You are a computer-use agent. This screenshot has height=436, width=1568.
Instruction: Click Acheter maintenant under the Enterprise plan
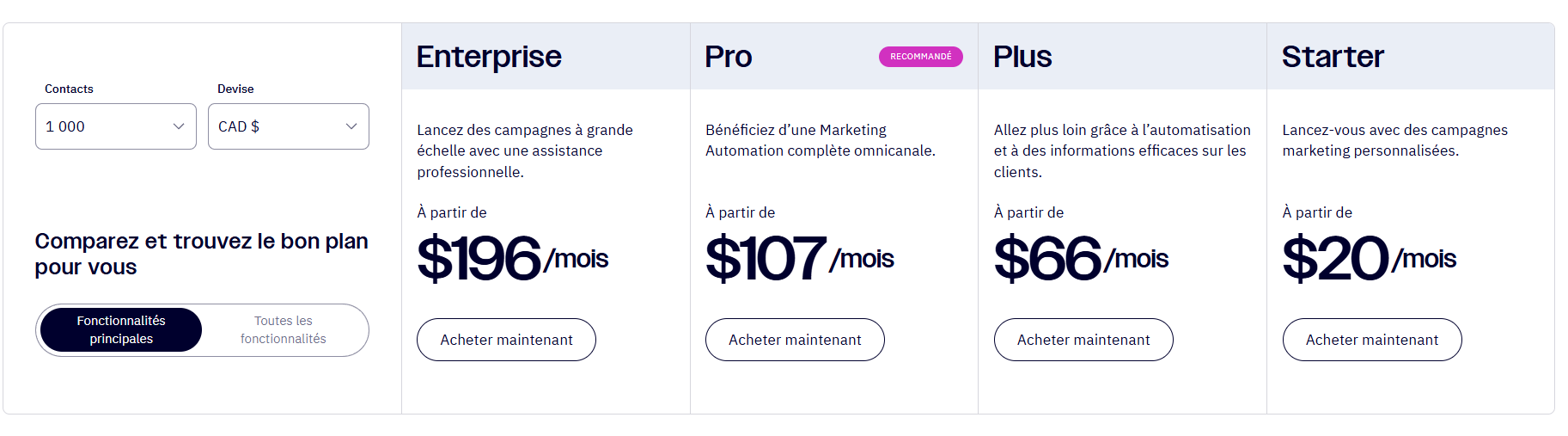click(506, 340)
